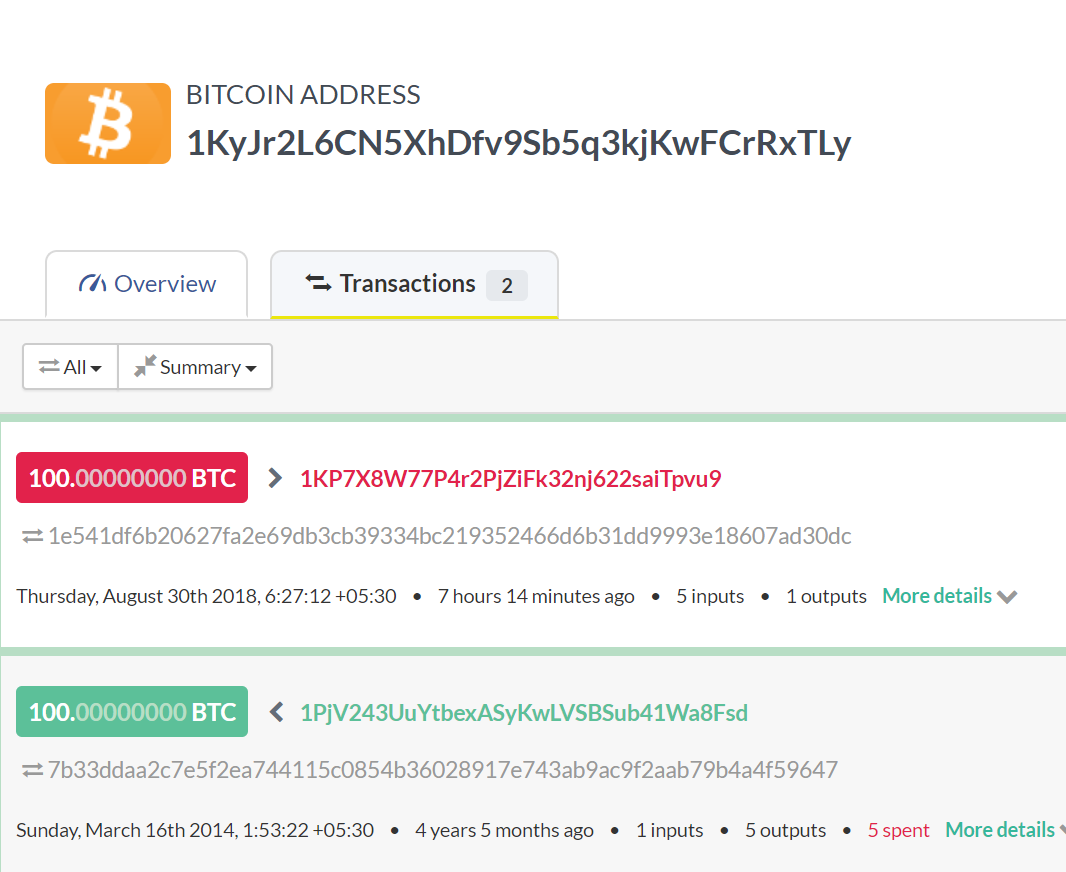Switch to the Overview tab
The width and height of the screenshot is (1066, 872).
pos(147,284)
